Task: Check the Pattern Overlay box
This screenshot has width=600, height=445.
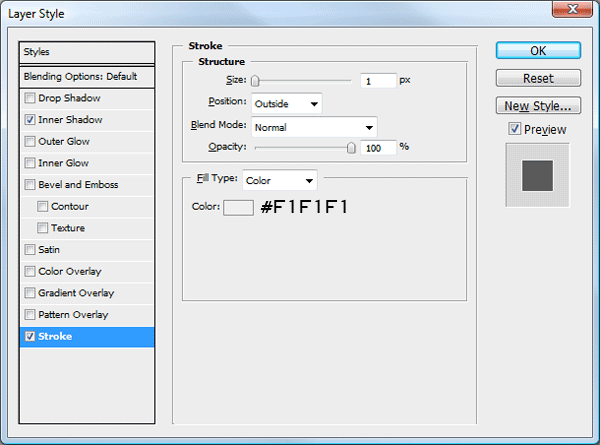Action: (x=29, y=315)
